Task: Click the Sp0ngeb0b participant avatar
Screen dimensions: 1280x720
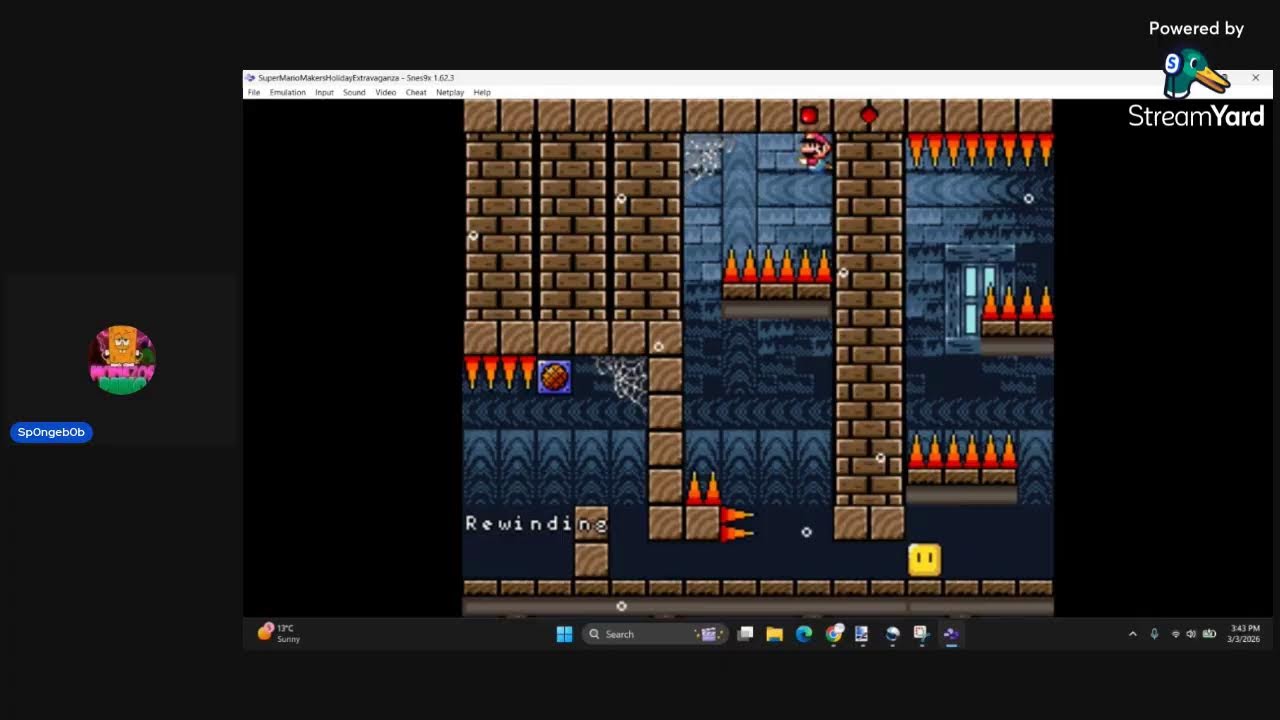Action: (x=122, y=360)
